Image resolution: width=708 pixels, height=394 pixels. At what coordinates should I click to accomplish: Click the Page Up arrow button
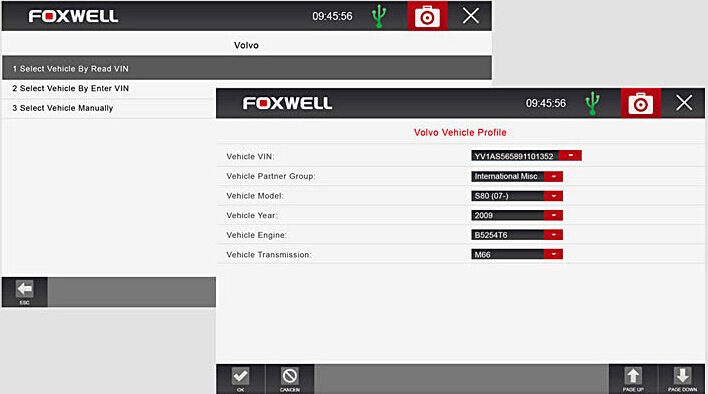click(x=633, y=379)
